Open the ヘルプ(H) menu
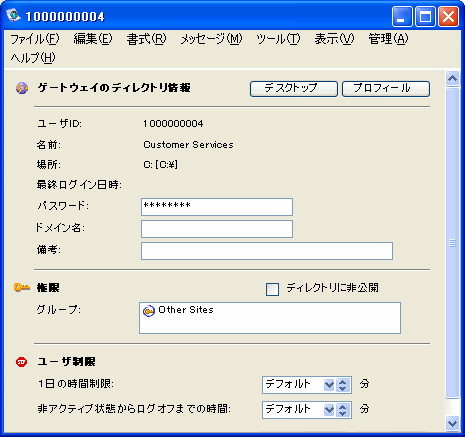 (x=33, y=58)
